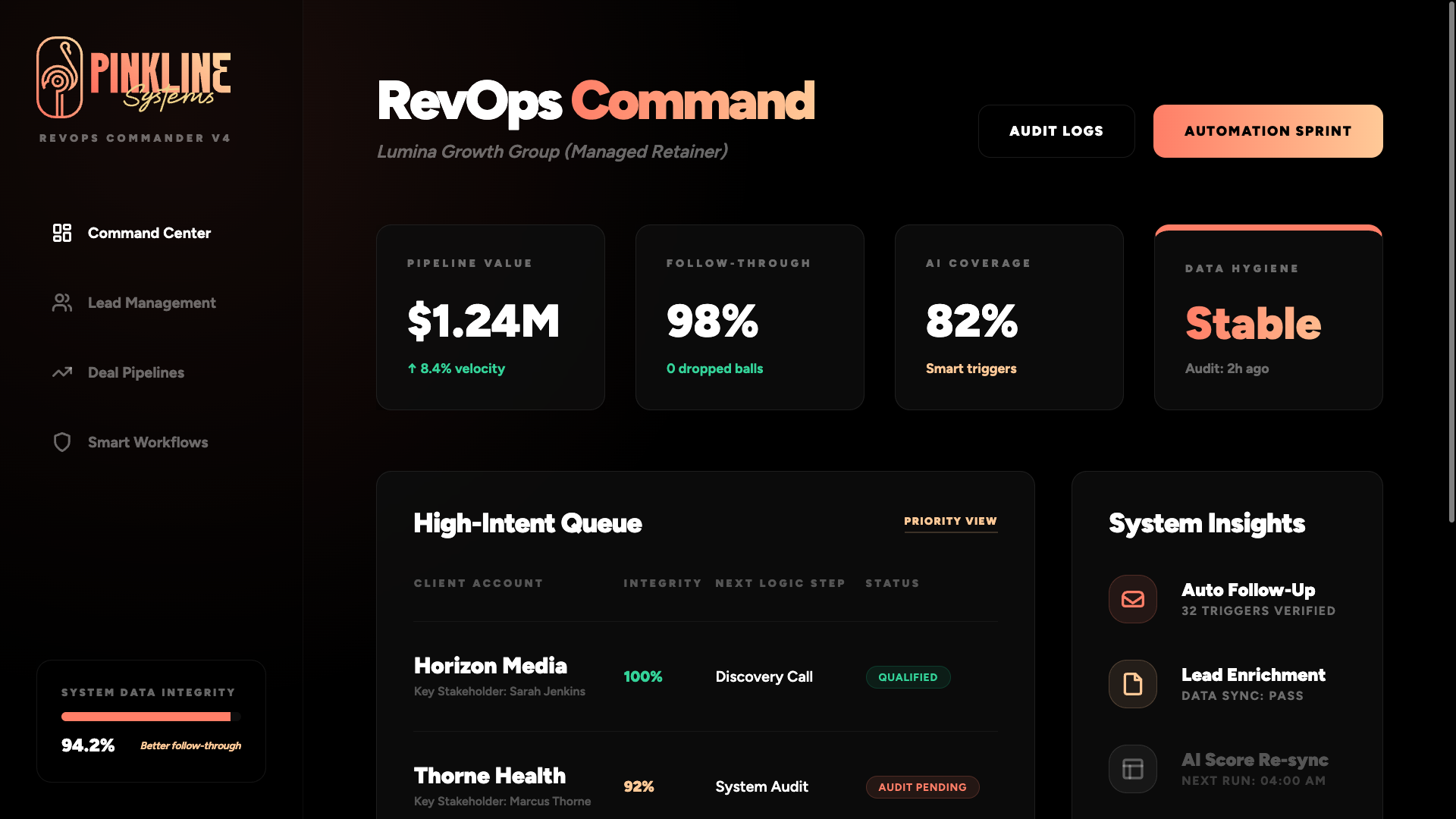Click the Lead Management people icon
Viewport: 1456px width, 819px height.
click(x=61, y=303)
